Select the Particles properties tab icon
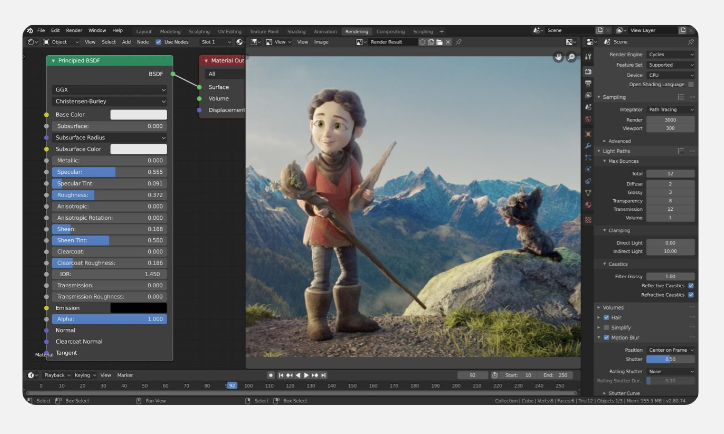This screenshot has width=724, height=434. coord(588,158)
